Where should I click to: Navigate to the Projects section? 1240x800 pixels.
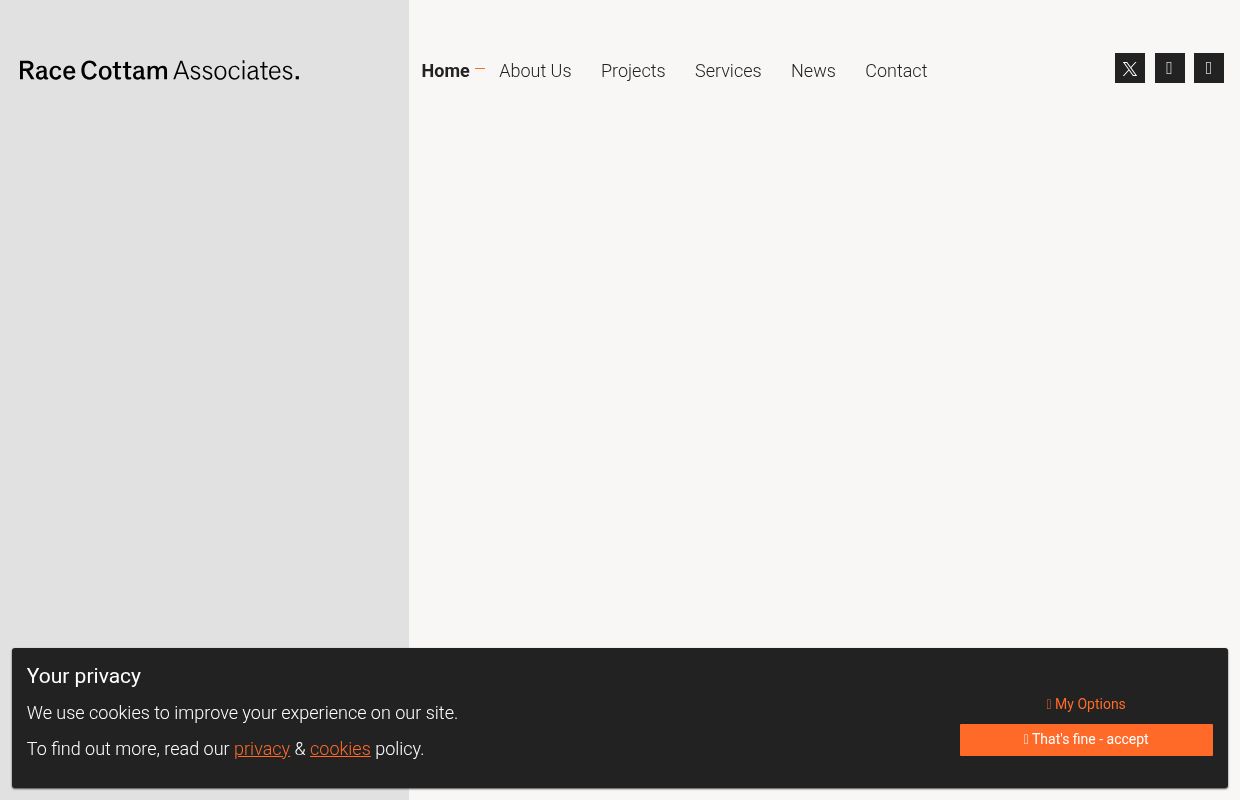click(x=633, y=71)
